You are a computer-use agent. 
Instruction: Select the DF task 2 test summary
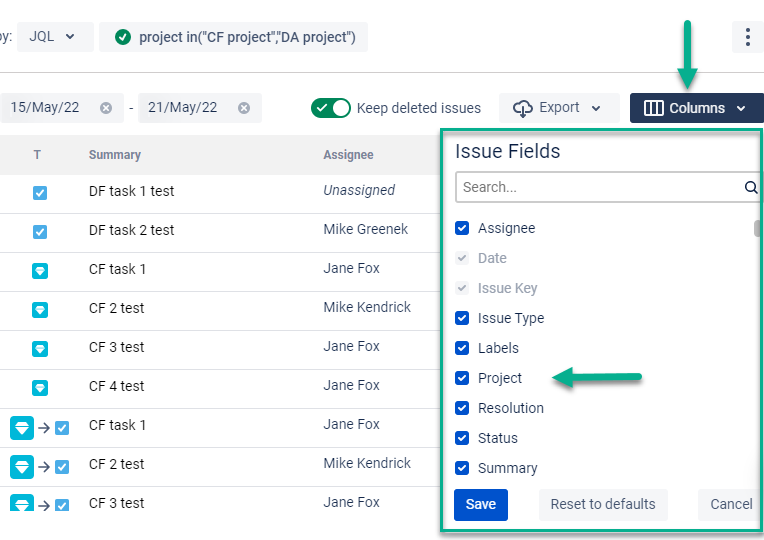pyautogui.click(x=132, y=231)
